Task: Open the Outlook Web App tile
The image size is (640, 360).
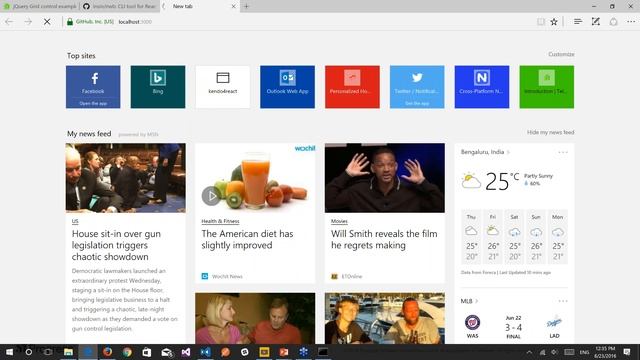Action: [x=287, y=87]
